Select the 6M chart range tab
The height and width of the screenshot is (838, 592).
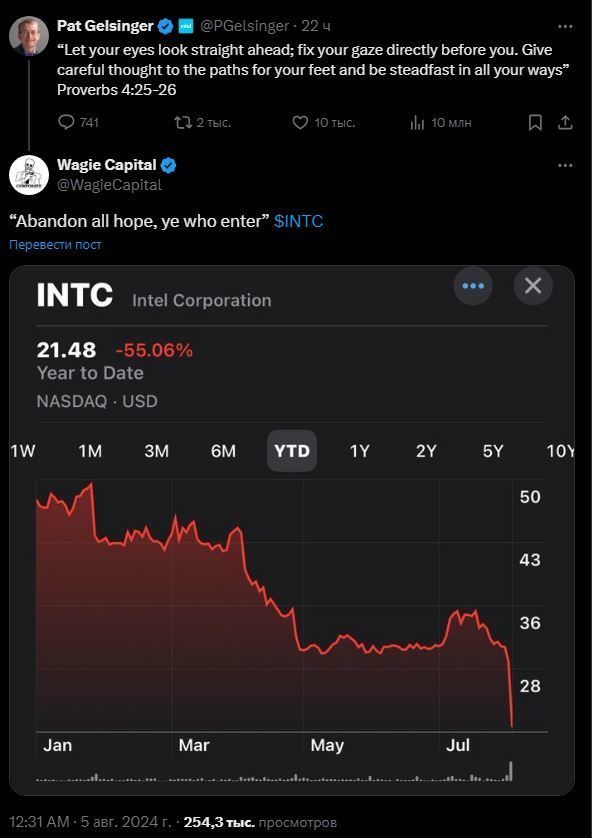point(223,451)
